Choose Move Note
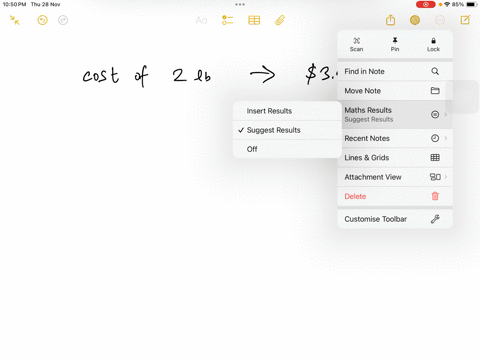480x360 pixels. pos(395,91)
